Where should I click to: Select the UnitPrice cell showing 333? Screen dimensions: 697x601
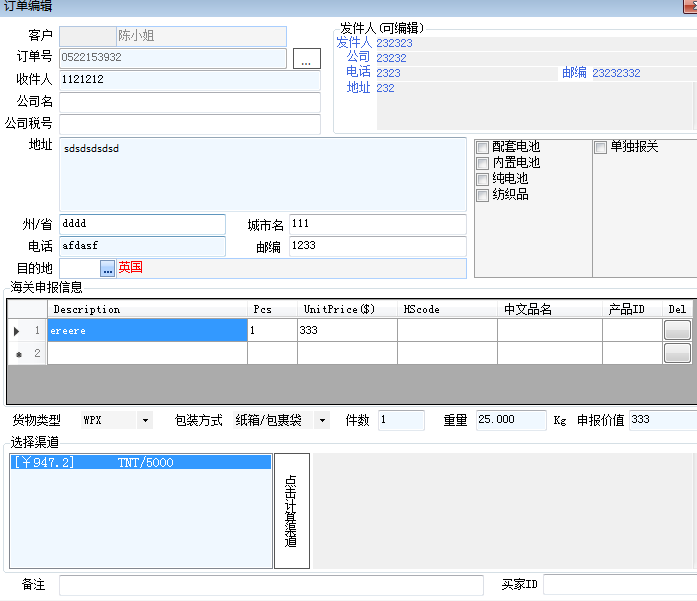coord(346,331)
